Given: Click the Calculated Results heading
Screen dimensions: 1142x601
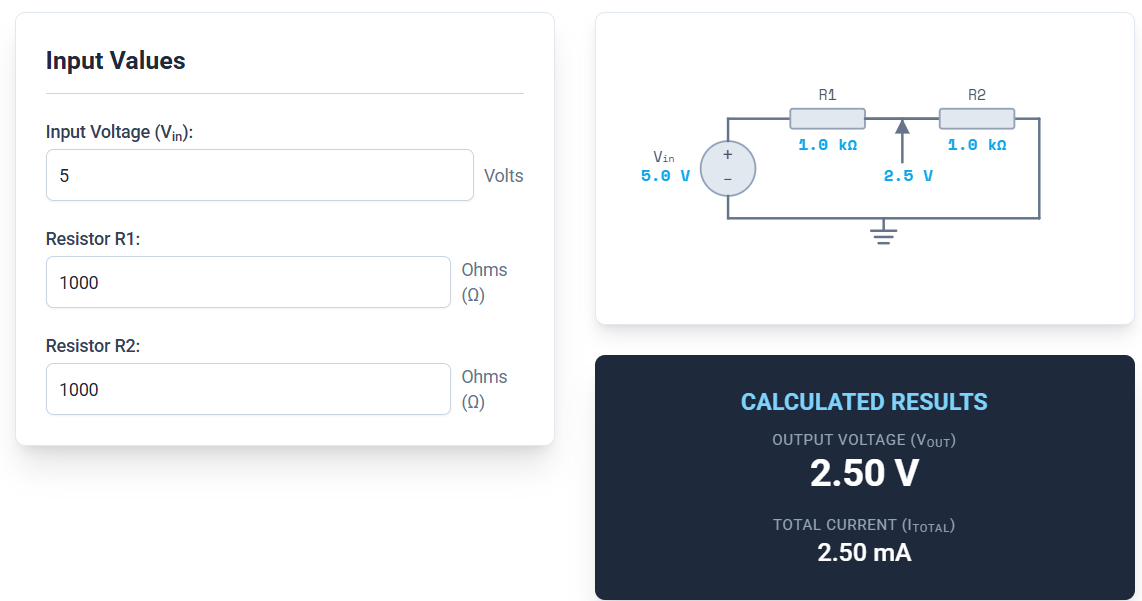Looking at the screenshot, I should tap(863, 401).
